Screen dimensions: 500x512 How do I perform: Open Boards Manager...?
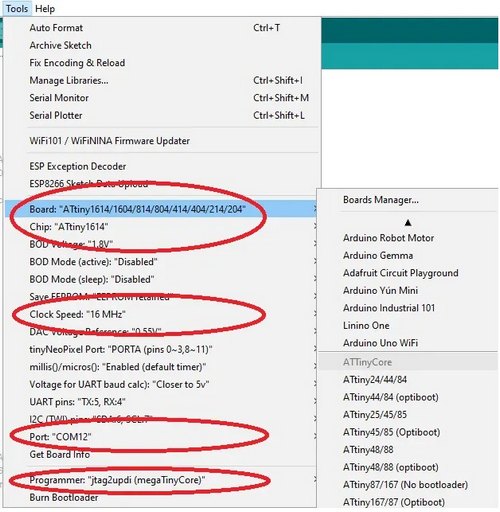(x=408, y=200)
